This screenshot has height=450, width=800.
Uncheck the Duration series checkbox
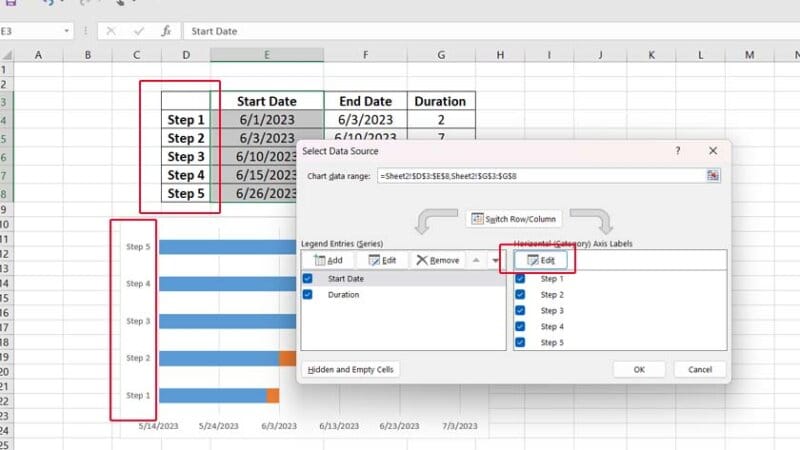[x=308, y=294]
